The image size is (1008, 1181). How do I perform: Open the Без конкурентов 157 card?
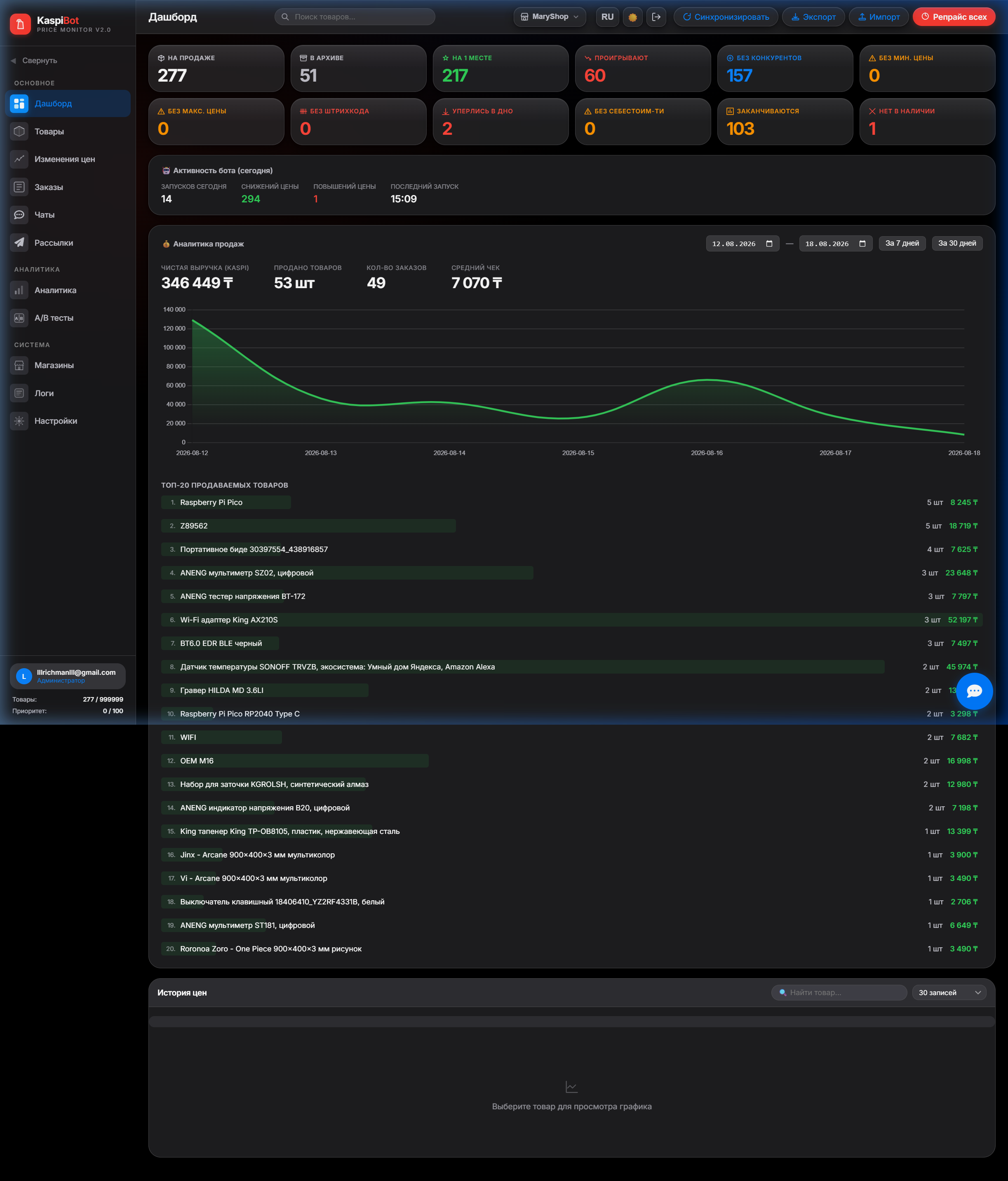785,68
